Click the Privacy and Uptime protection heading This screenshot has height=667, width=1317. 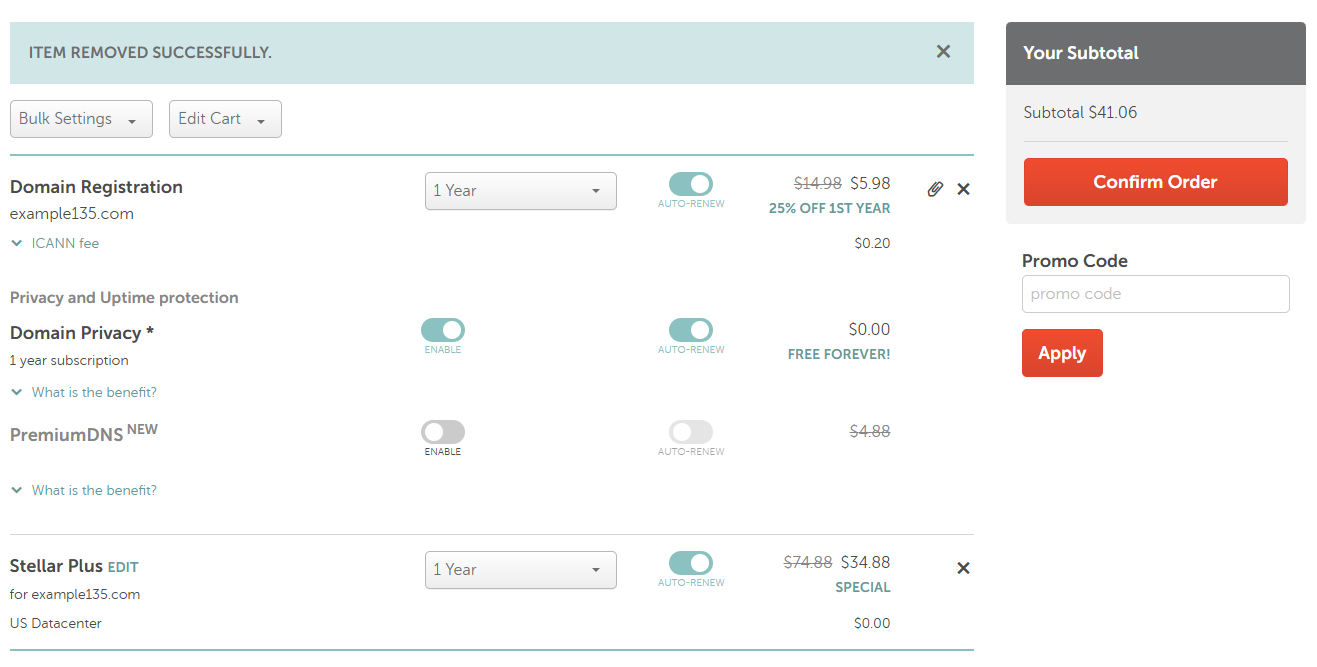[x=124, y=298]
